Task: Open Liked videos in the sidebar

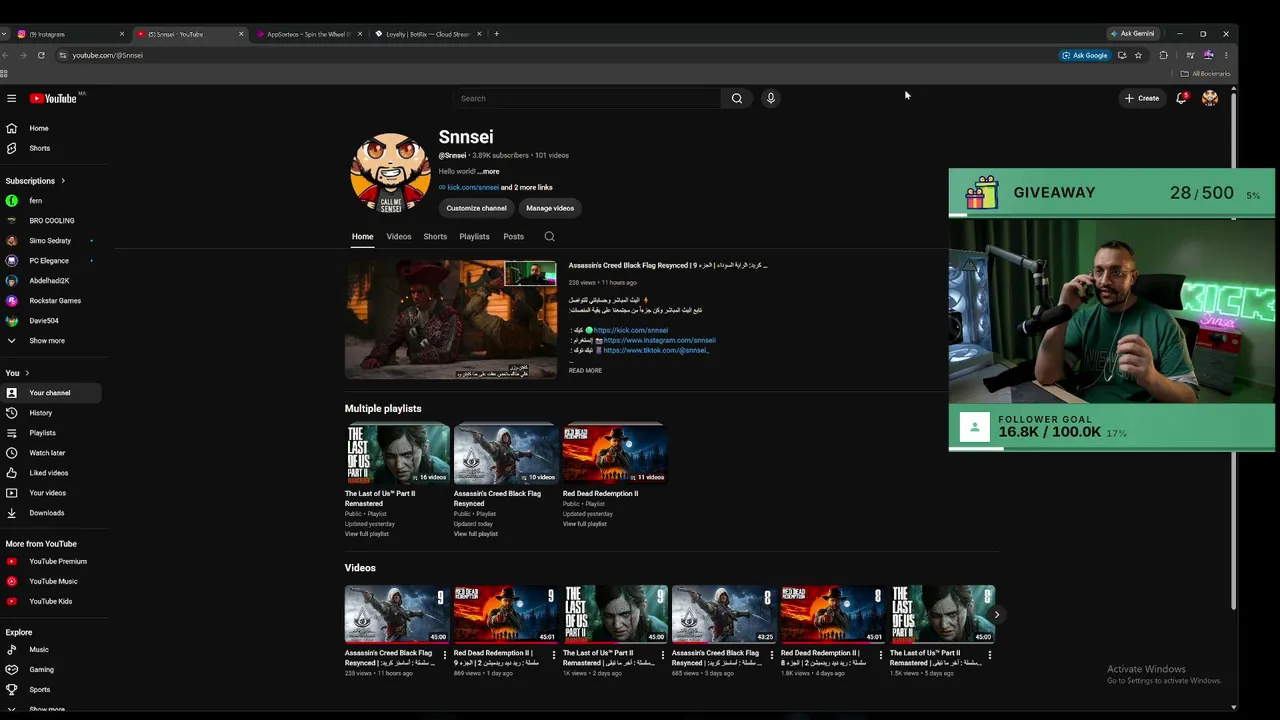Action: [50, 473]
